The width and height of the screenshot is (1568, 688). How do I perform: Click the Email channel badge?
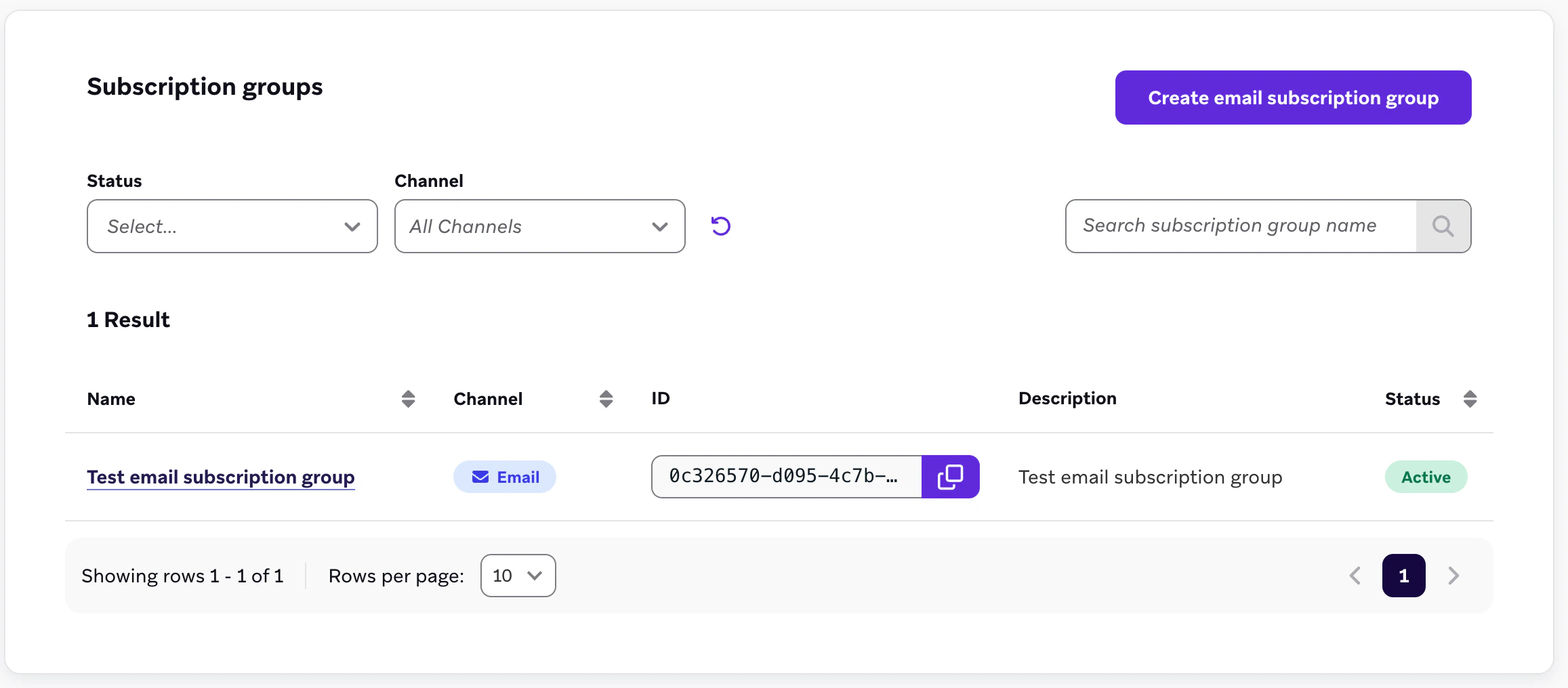click(x=504, y=477)
